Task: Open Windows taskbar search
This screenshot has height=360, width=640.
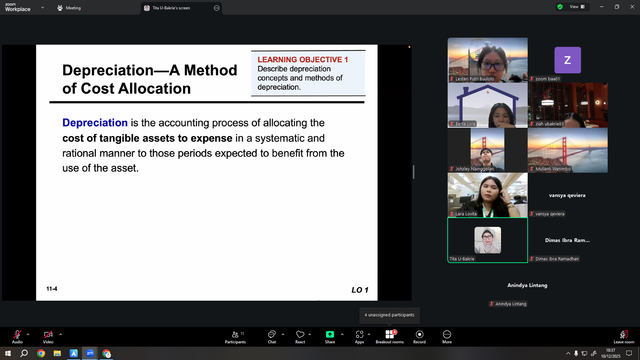Action: (24, 353)
